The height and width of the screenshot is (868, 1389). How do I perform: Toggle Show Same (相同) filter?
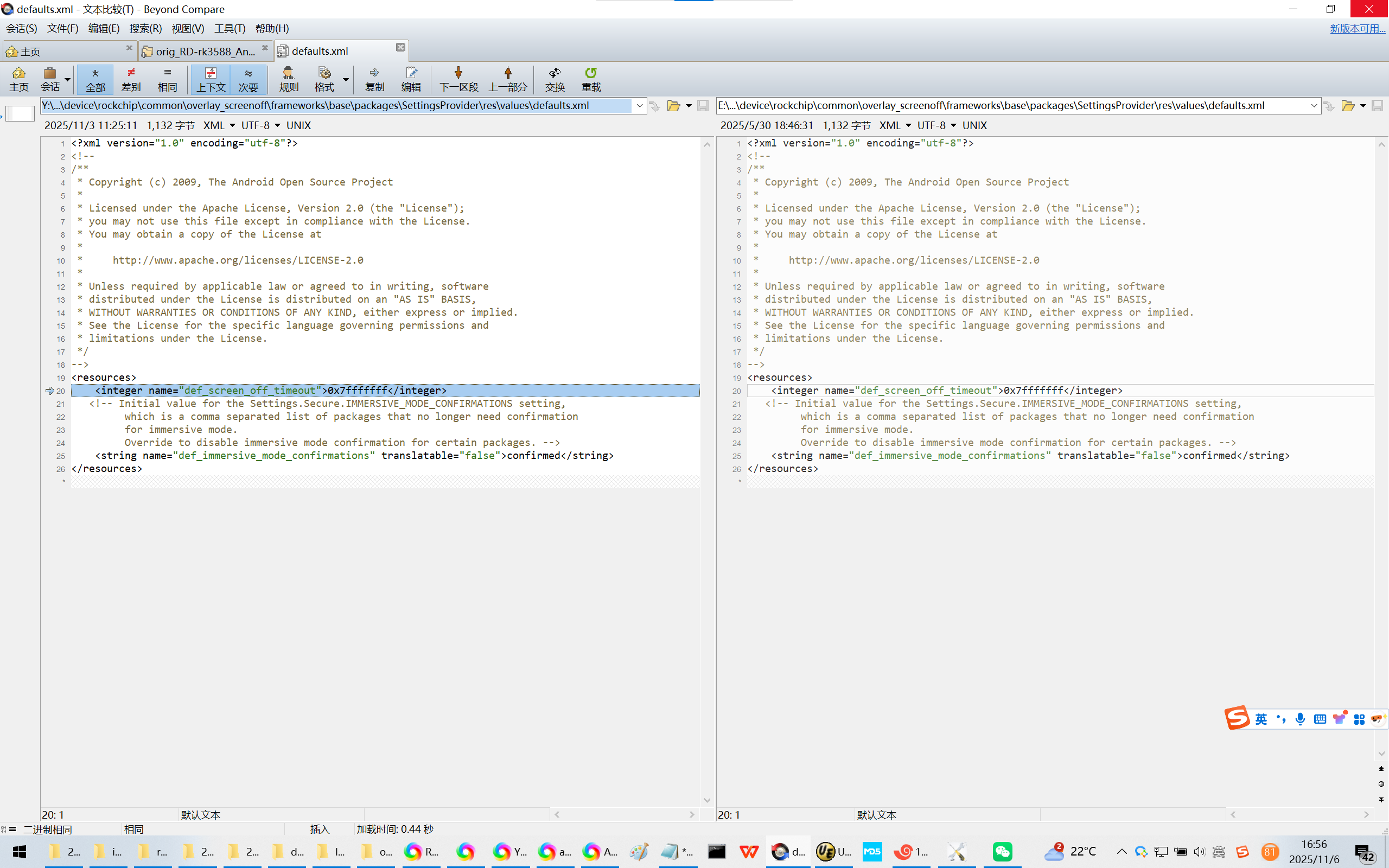coord(167,79)
